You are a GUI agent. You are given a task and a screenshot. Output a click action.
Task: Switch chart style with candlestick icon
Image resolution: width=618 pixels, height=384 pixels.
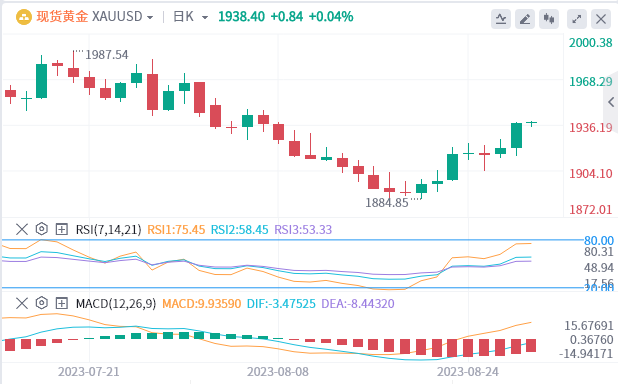[549, 19]
